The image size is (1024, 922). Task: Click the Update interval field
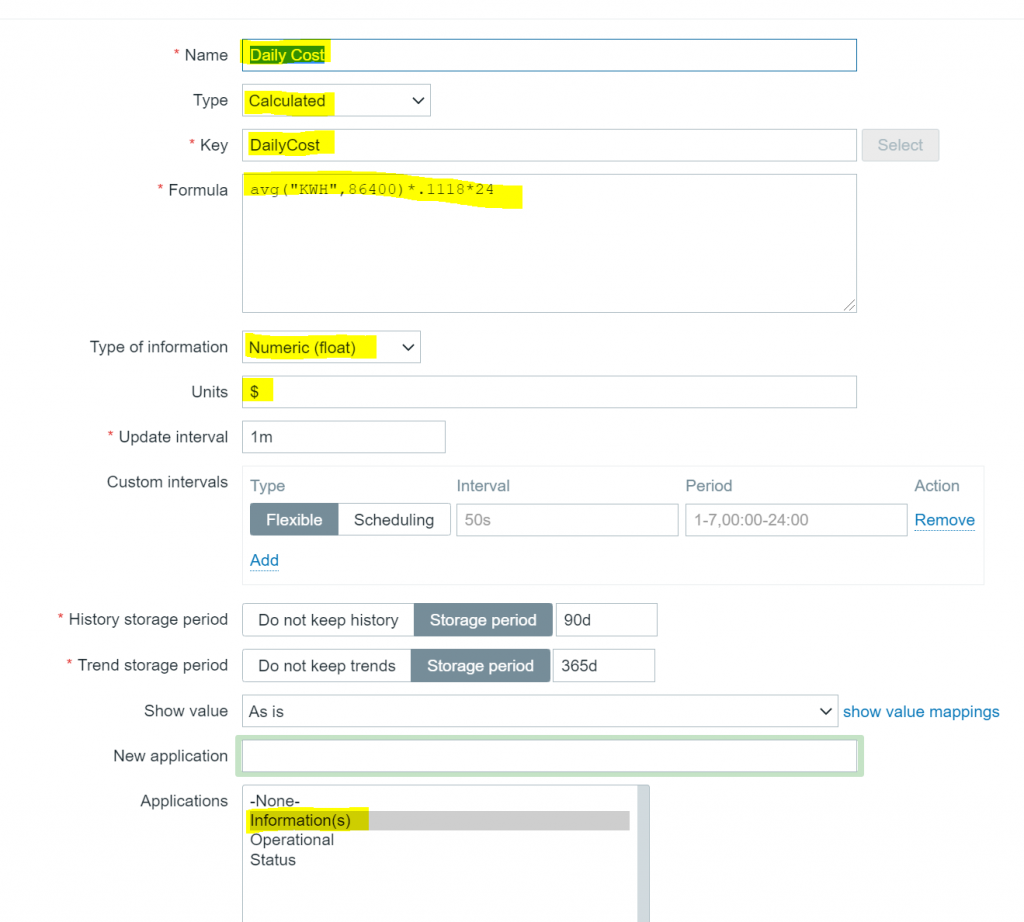343,437
